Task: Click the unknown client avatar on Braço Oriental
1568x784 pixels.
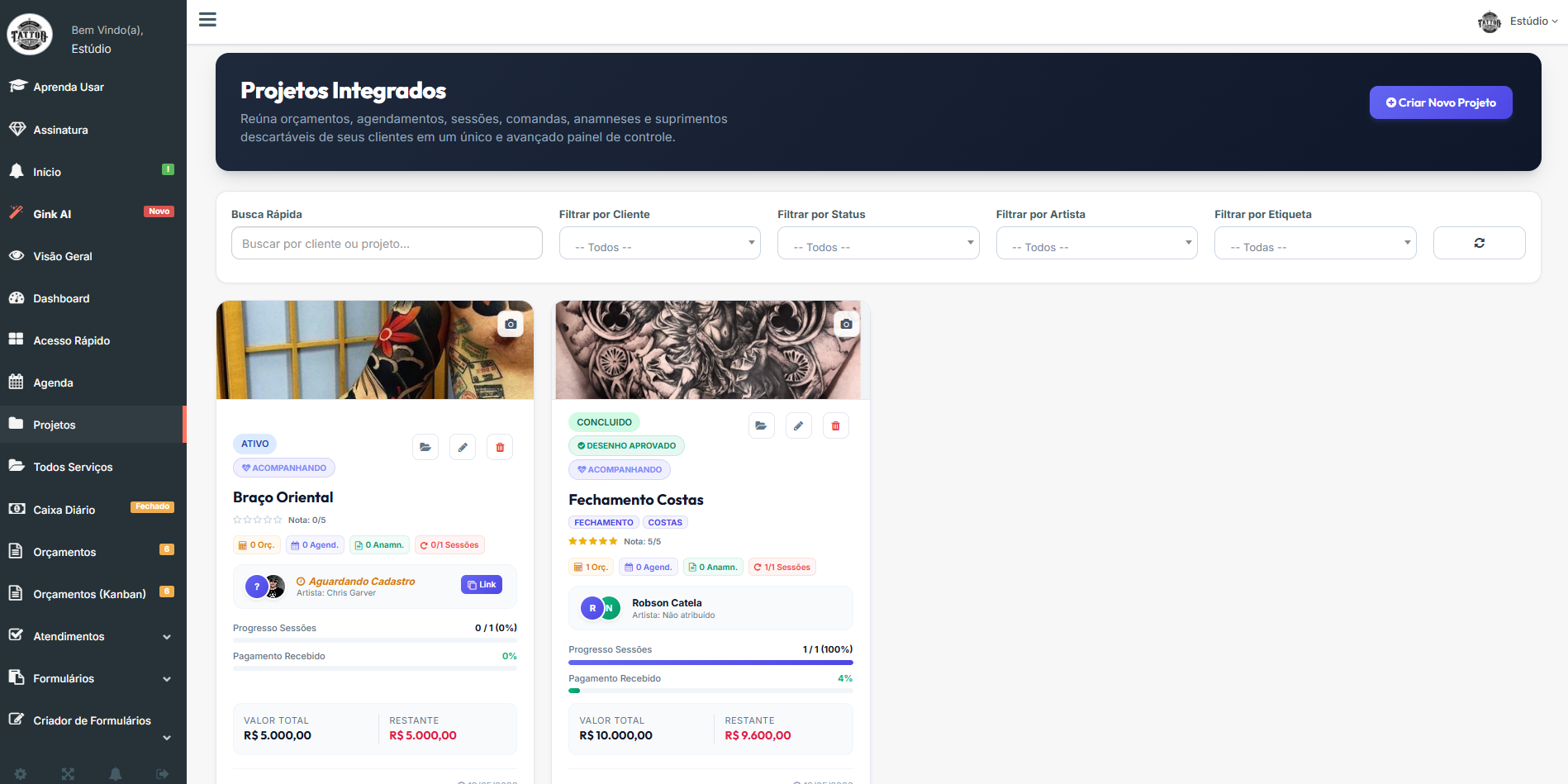Action: coord(257,587)
